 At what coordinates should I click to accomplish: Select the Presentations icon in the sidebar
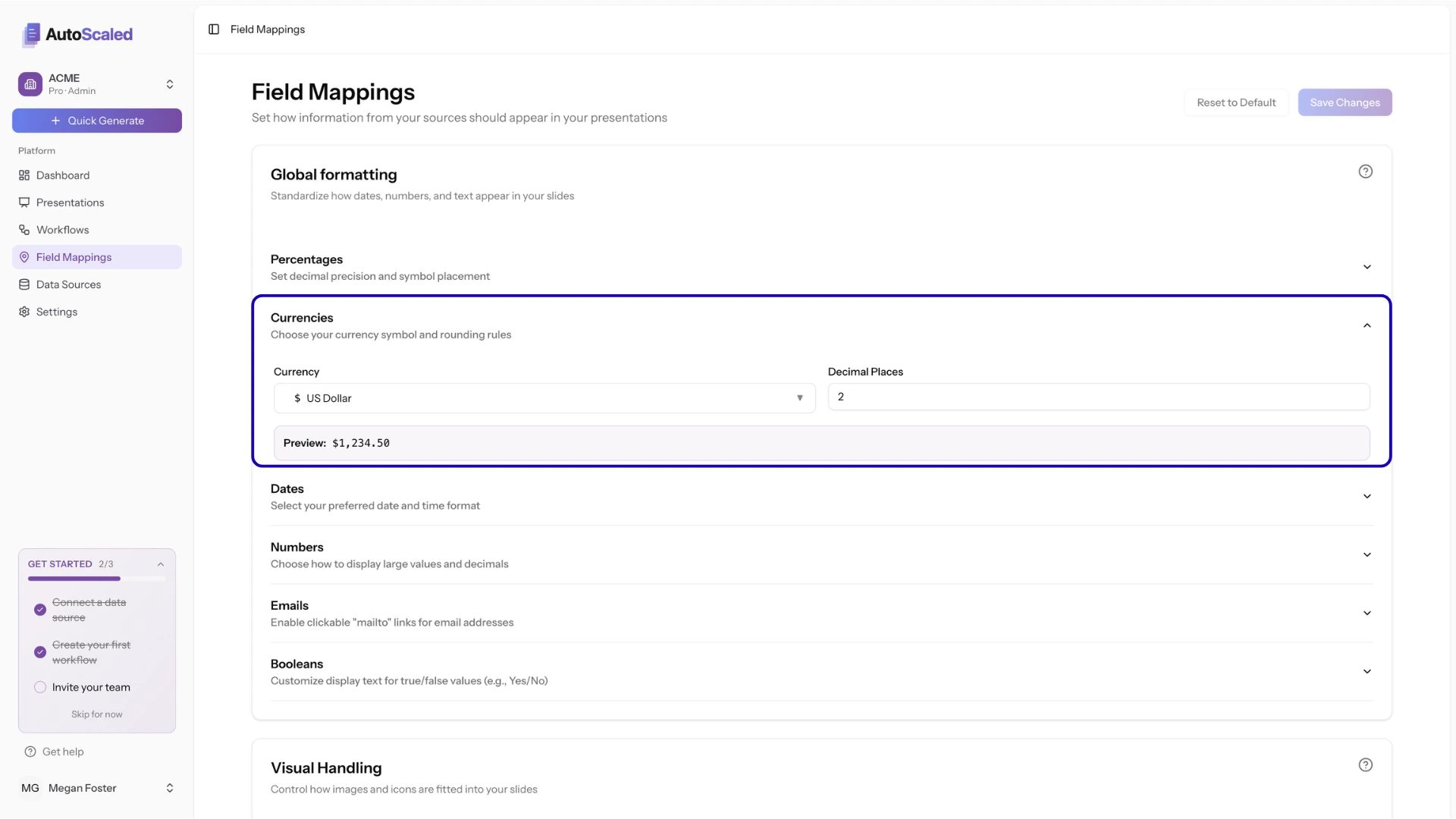pyautogui.click(x=24, y=202)
